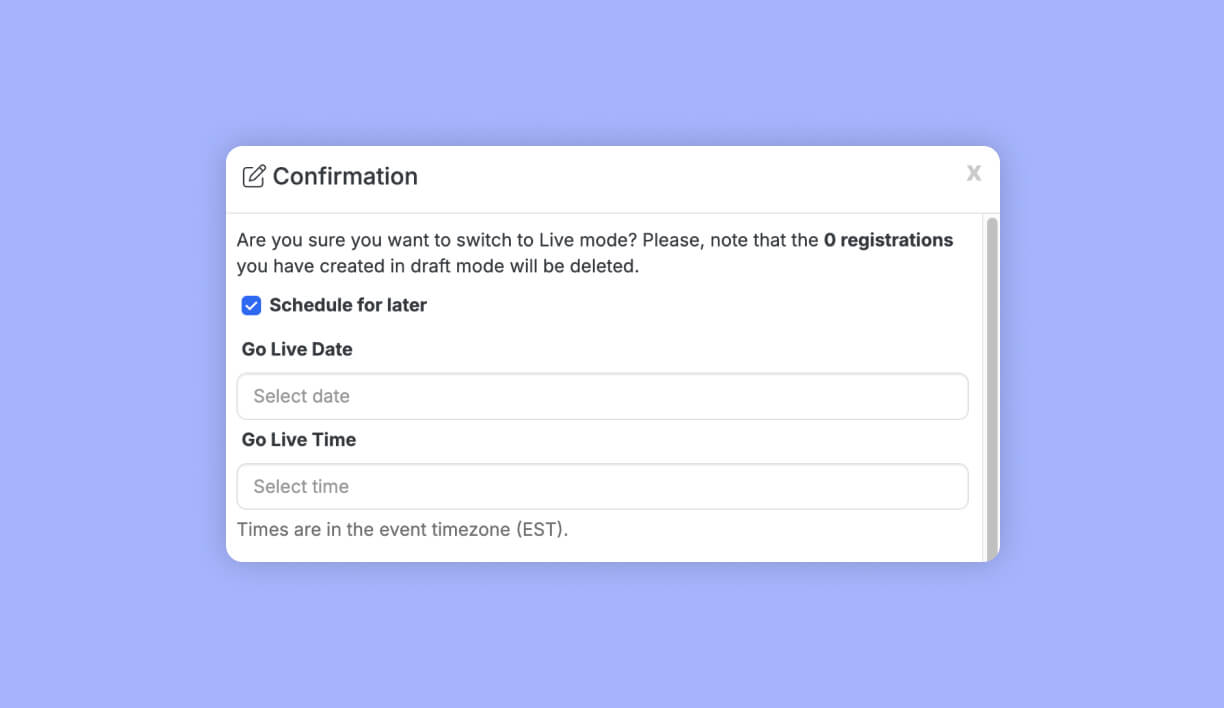
Task: Click inside the Select date input field
Action: tap(602, 396)
